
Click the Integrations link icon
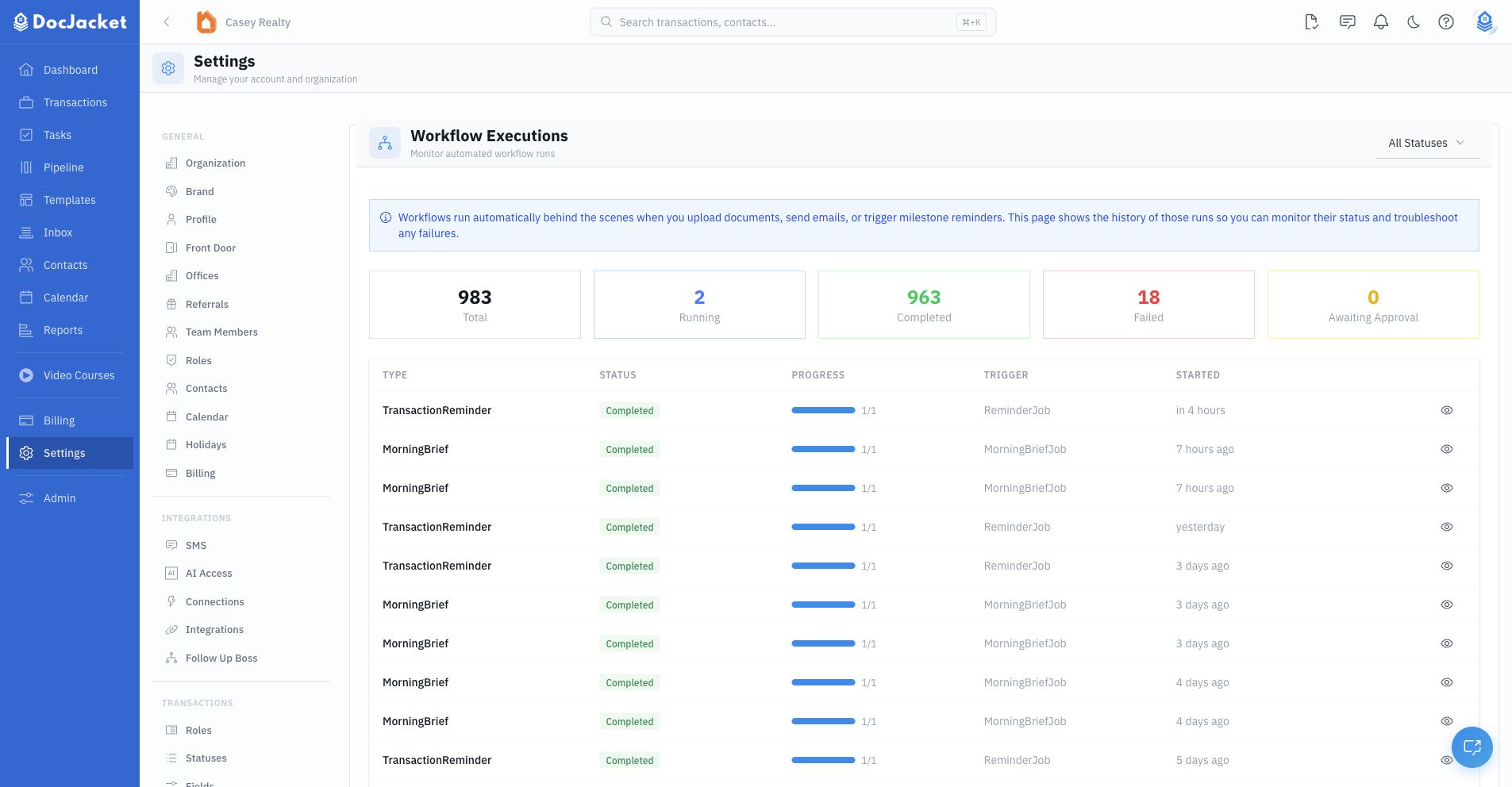pos(171,629)
